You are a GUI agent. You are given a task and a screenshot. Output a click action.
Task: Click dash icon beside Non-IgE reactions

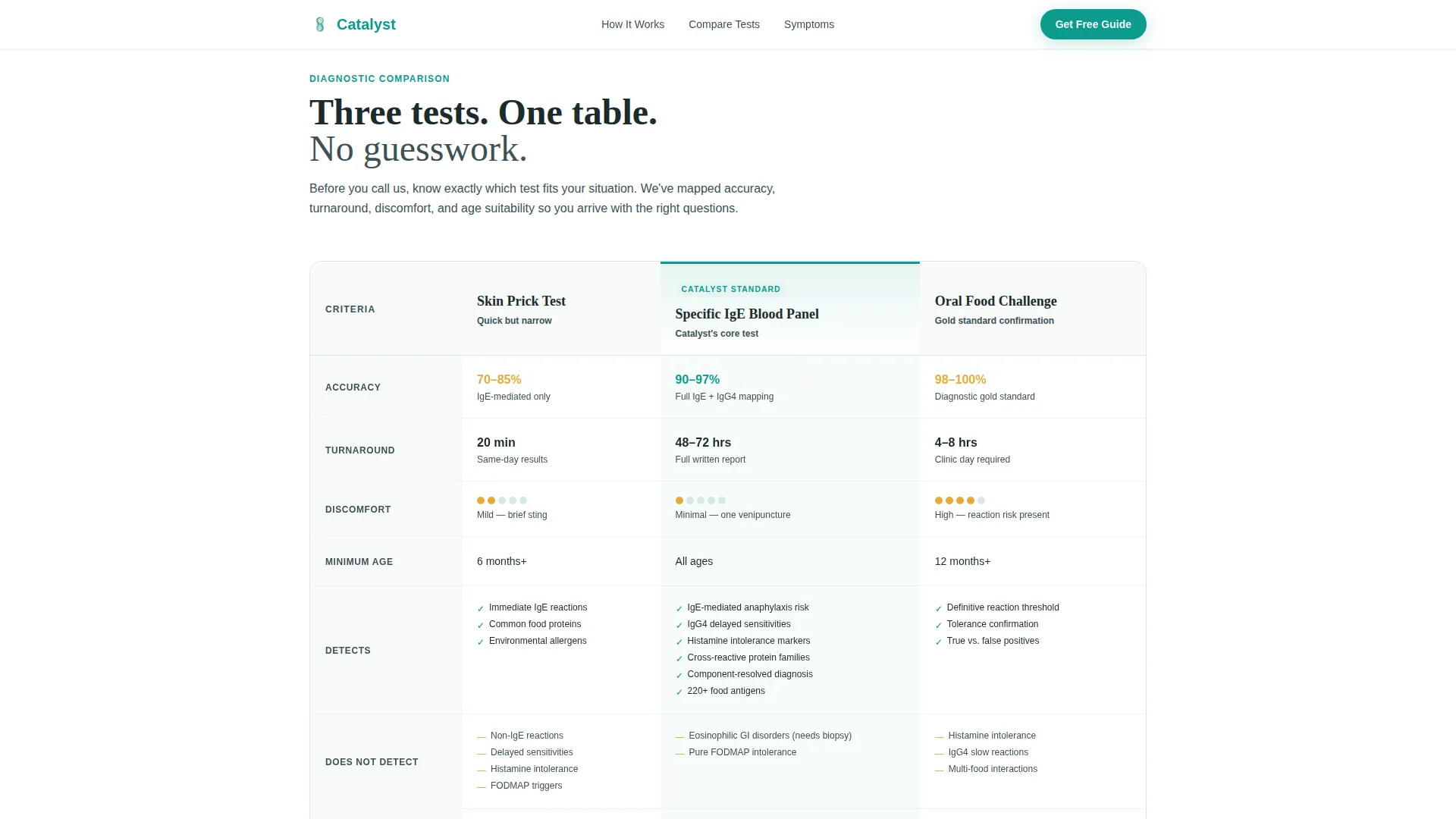coord(481,736)
